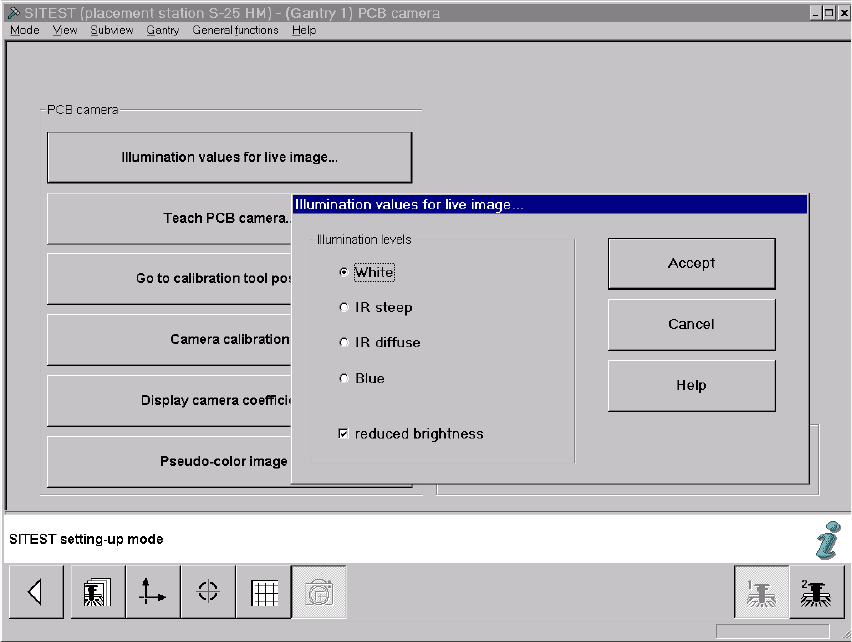This screenshot has width=852, height=642.
Task: Click the PCB camera toolbar icon
Action: [x=319, y=591]
